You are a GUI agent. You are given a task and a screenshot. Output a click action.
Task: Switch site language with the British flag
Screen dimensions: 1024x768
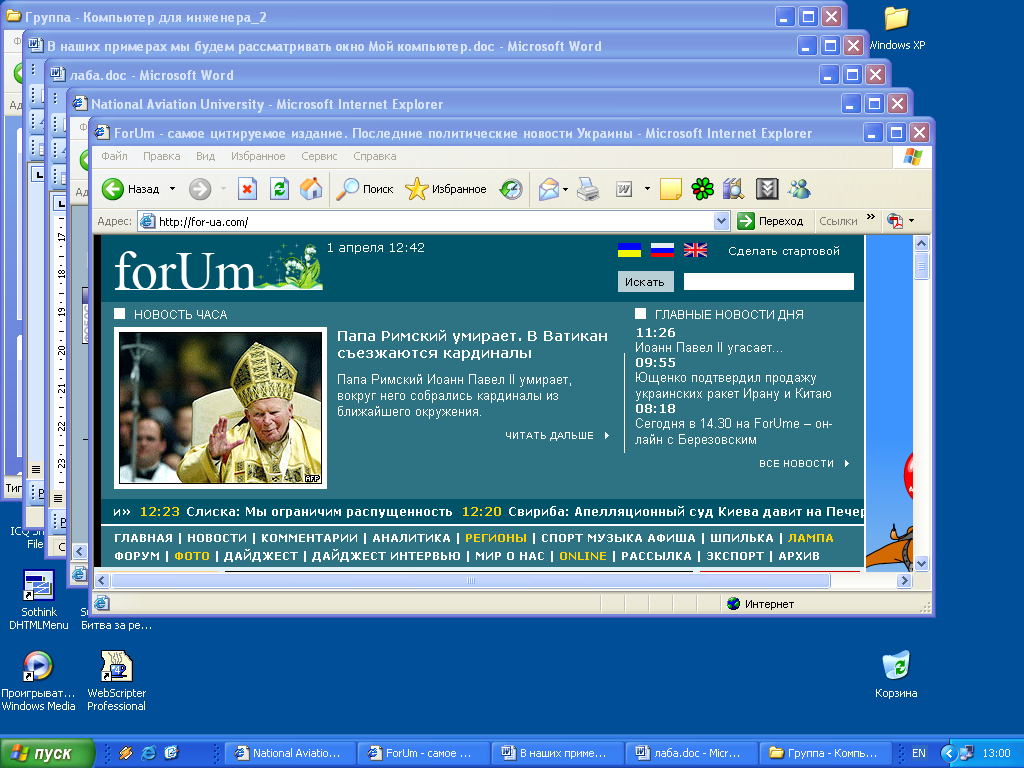695,250
